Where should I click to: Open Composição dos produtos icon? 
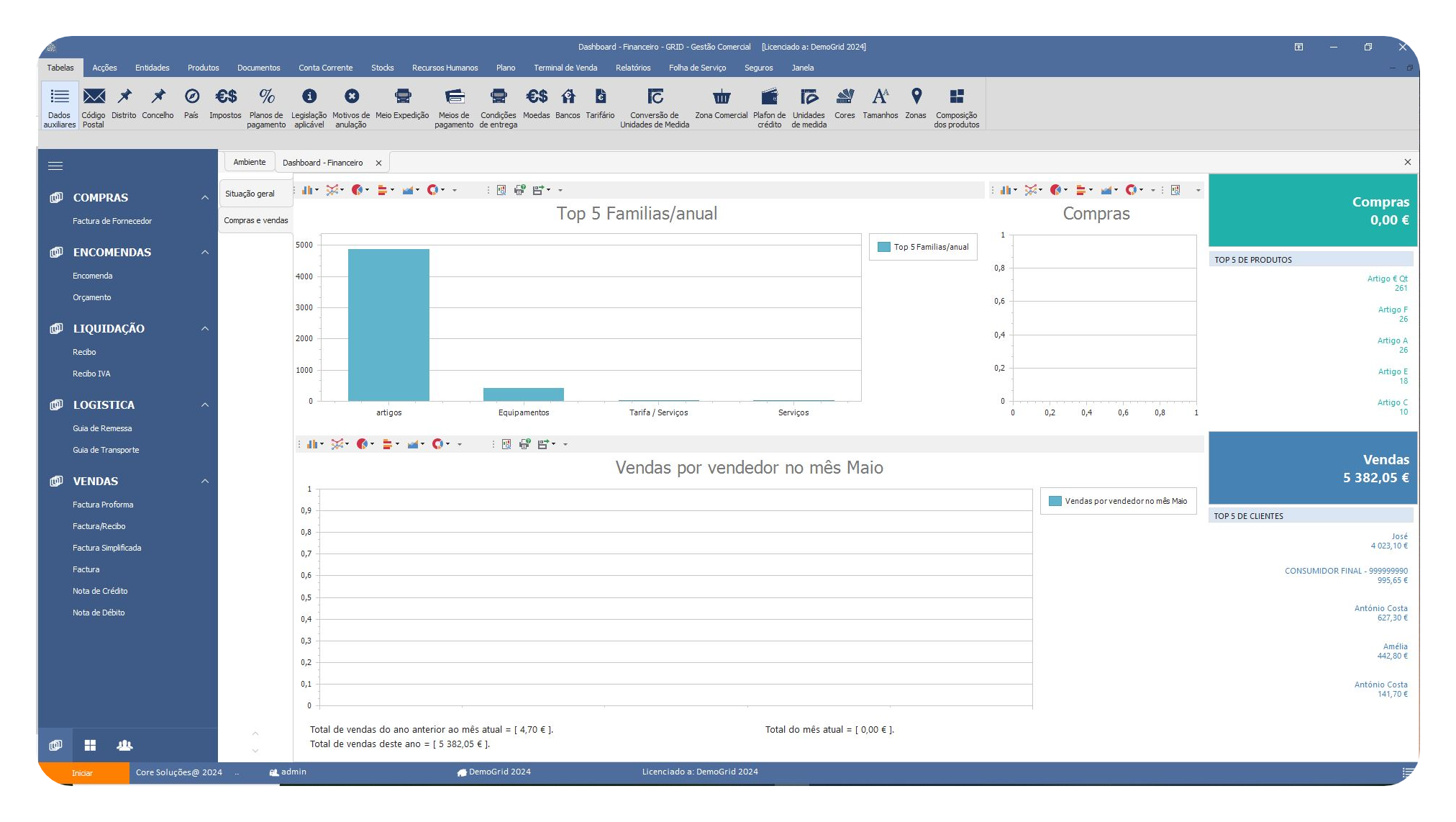point(956,96)
